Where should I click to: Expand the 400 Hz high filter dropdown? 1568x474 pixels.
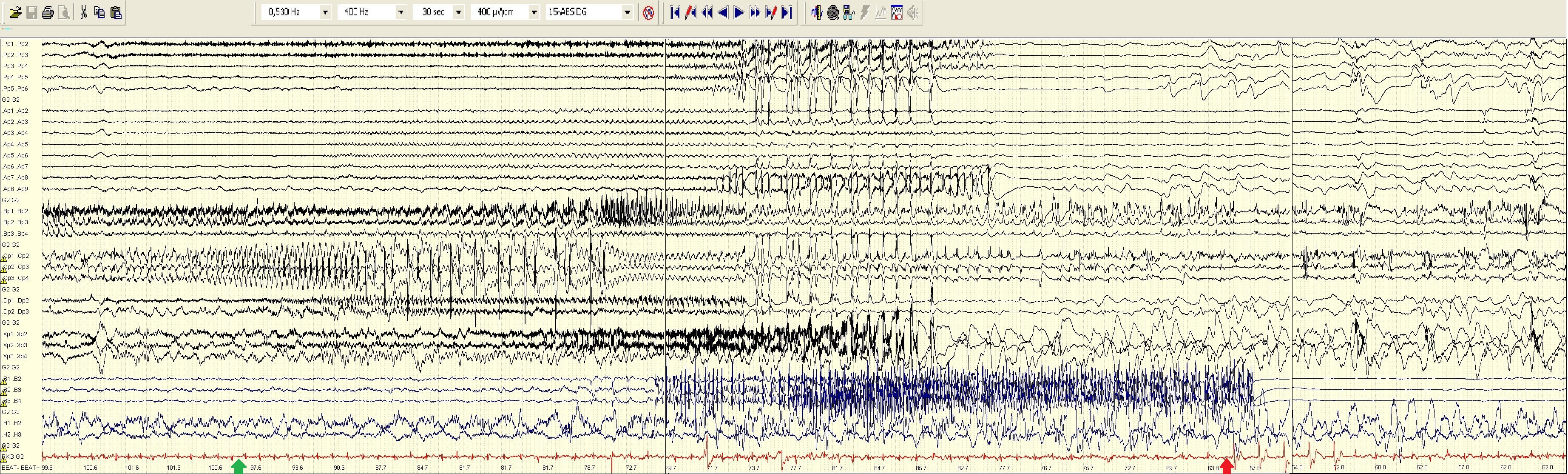(x=401, y=12)
